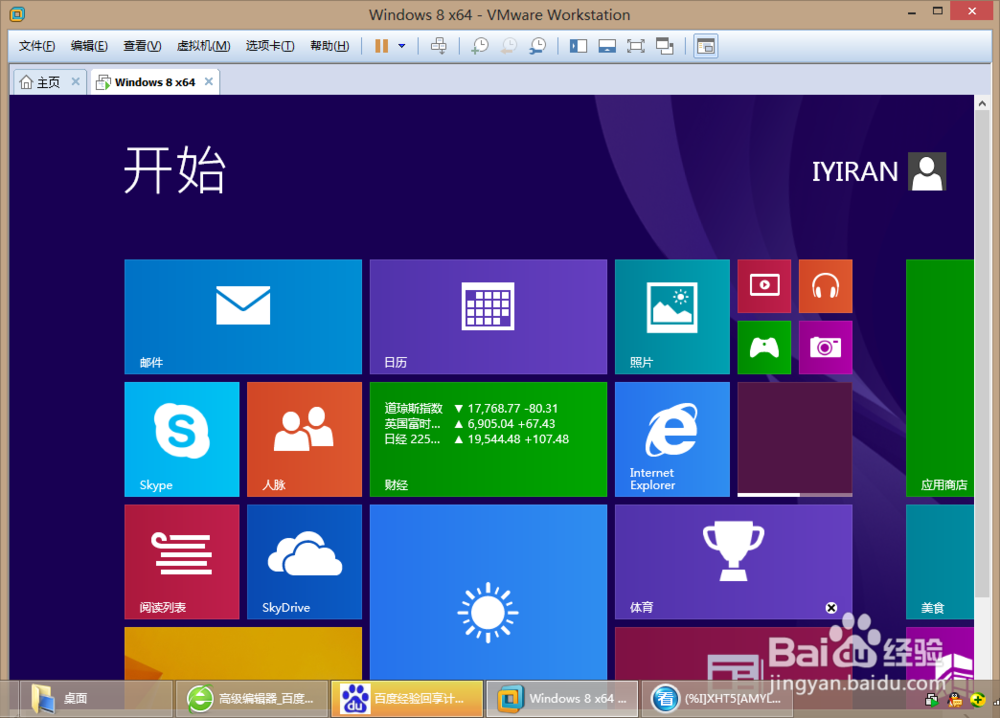The height and width of the screenshot is (718, 1000).
Task: Click the dark maroon loading tile
Action: 795,439
